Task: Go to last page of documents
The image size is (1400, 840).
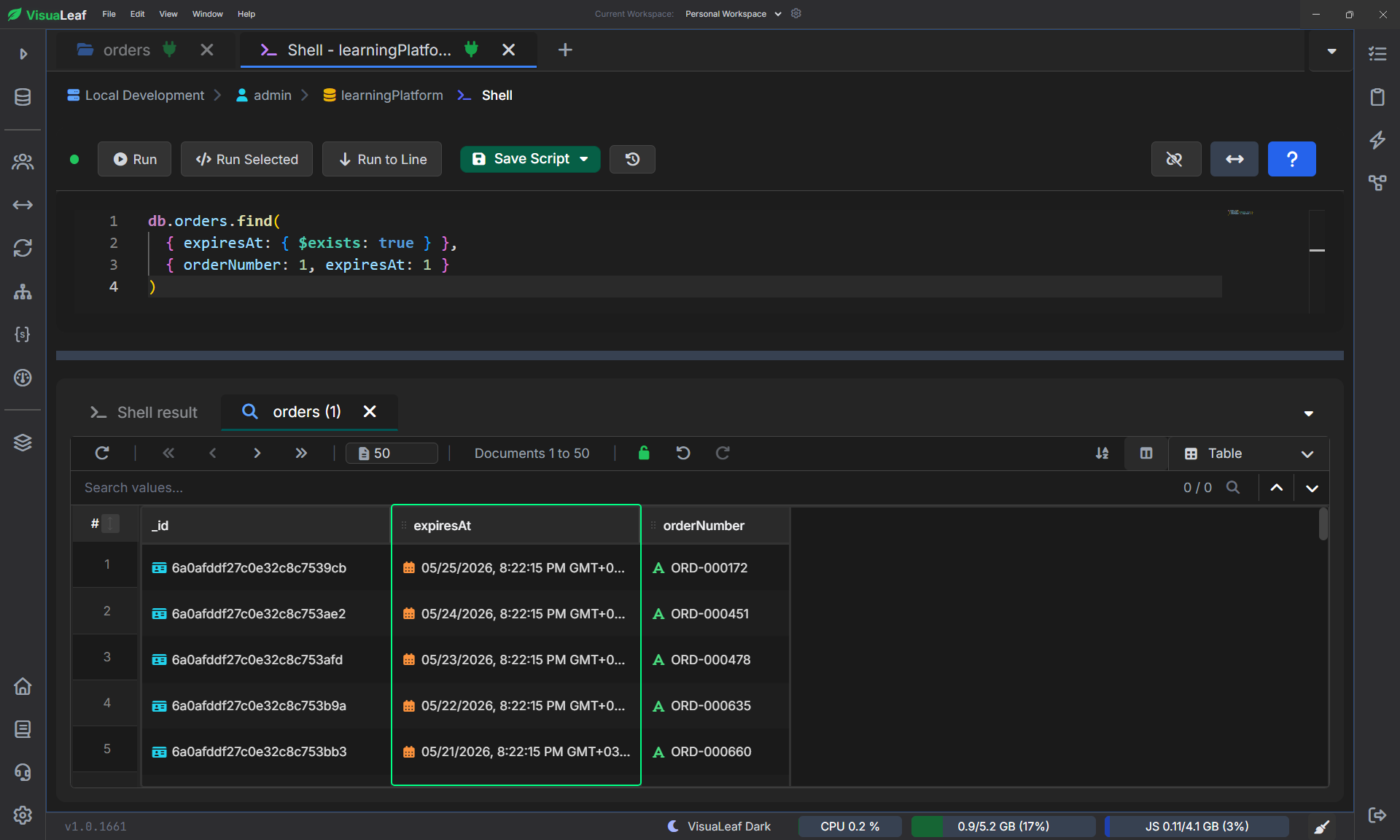Action: point(301,454)
